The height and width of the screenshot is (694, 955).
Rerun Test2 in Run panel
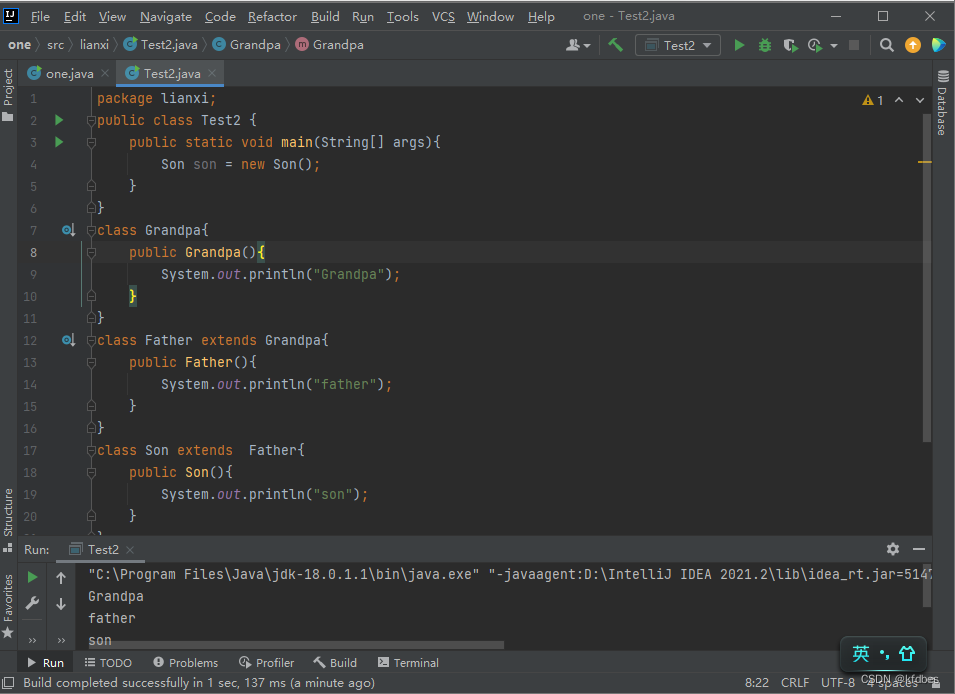point(33,577)
